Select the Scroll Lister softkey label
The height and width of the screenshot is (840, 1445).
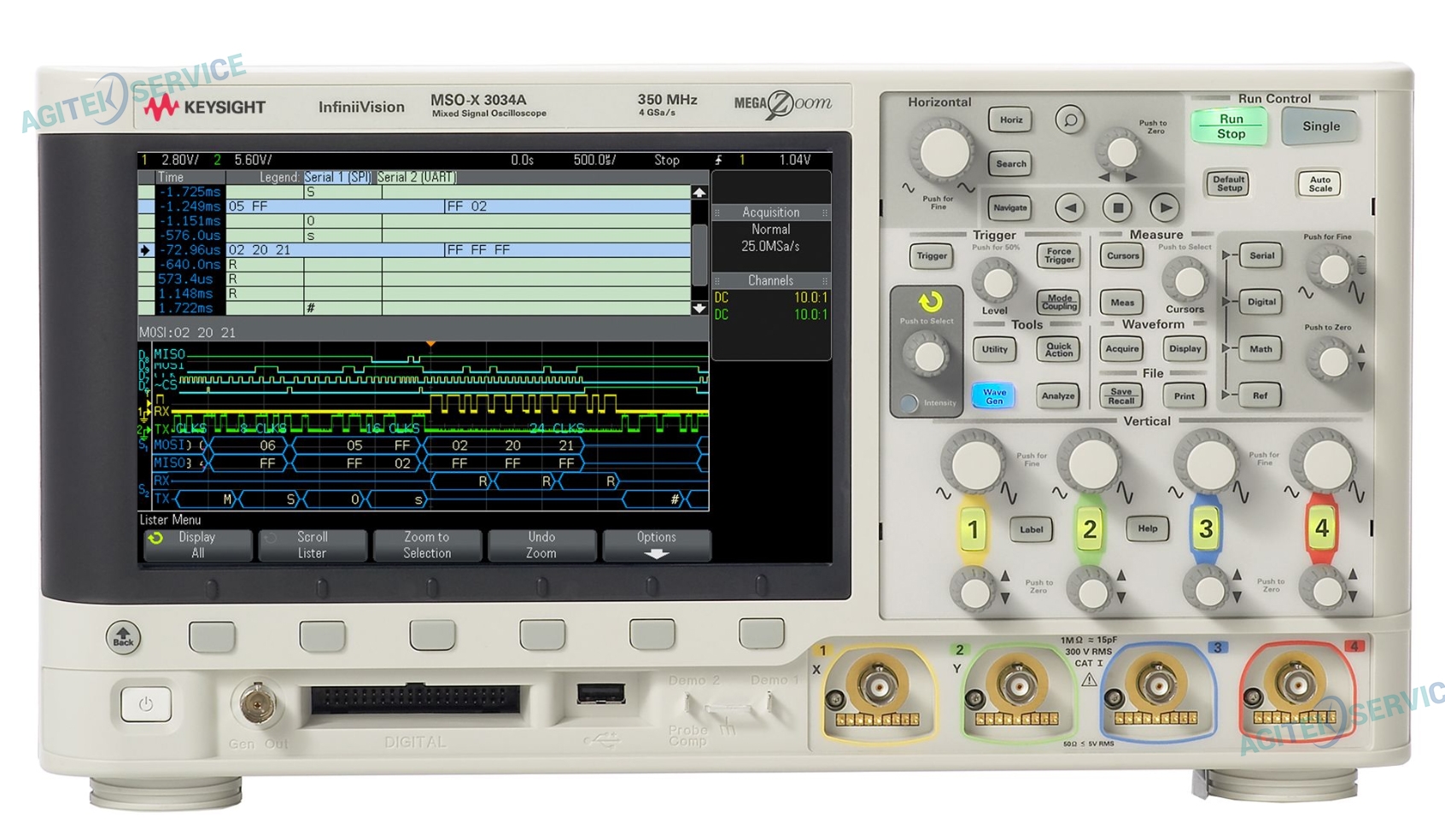point(313,545)
